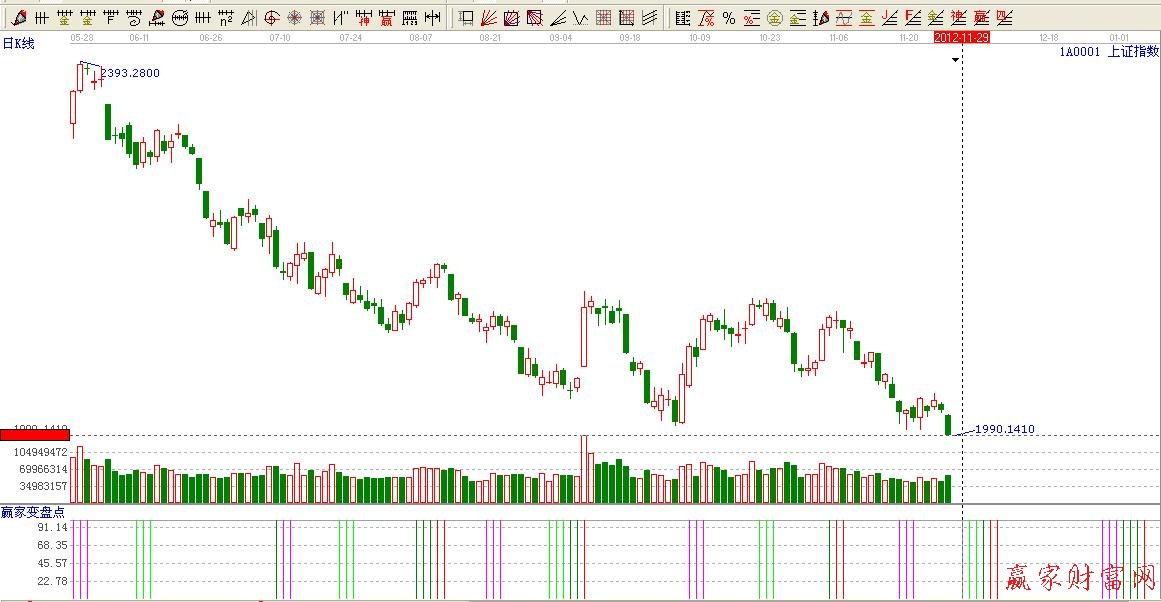Click the 日K线 period label
The image size is (1161, 602).
[x=18, y=43]
